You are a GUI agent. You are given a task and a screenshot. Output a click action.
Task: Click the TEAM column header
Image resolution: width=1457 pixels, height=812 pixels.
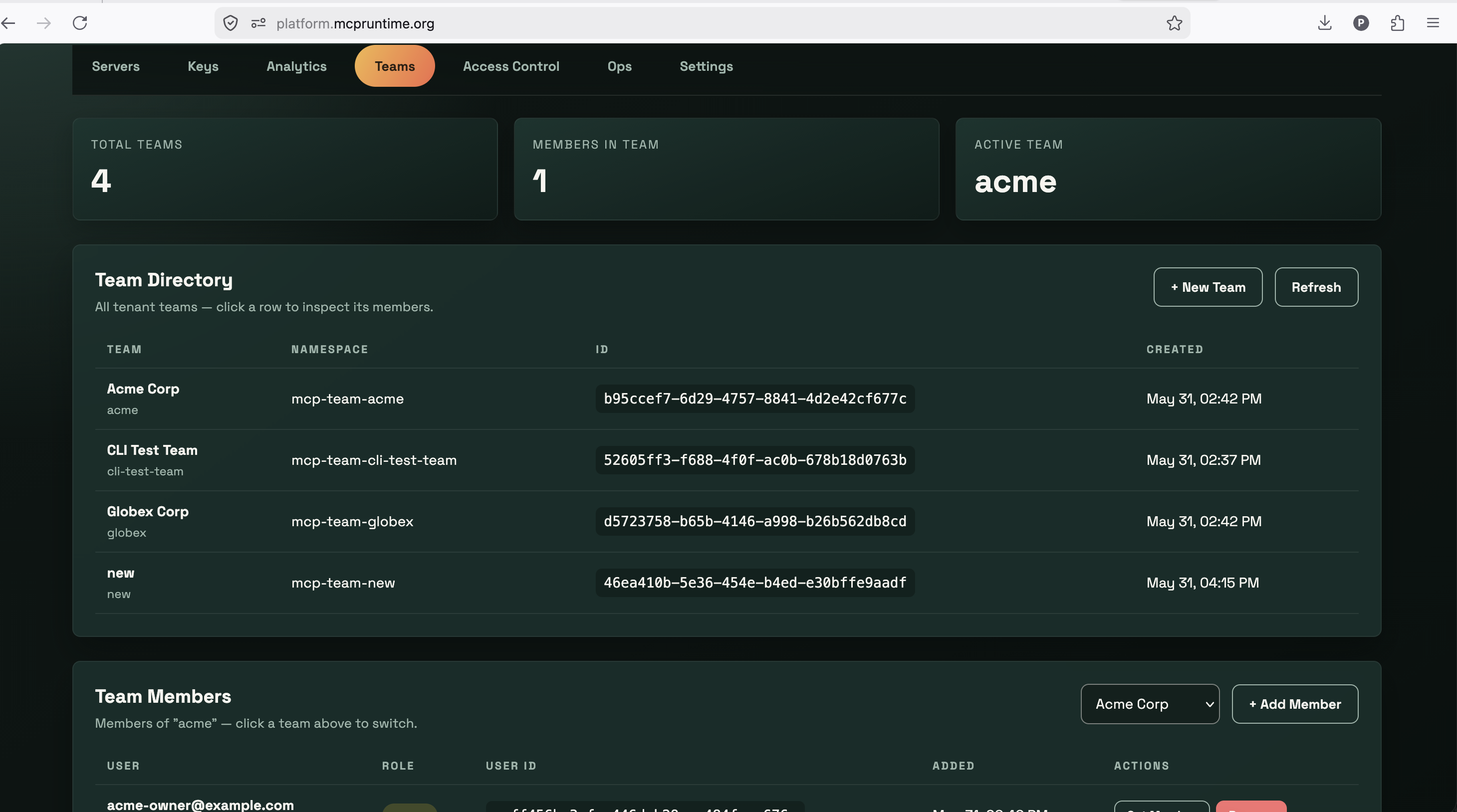(124, 350)
